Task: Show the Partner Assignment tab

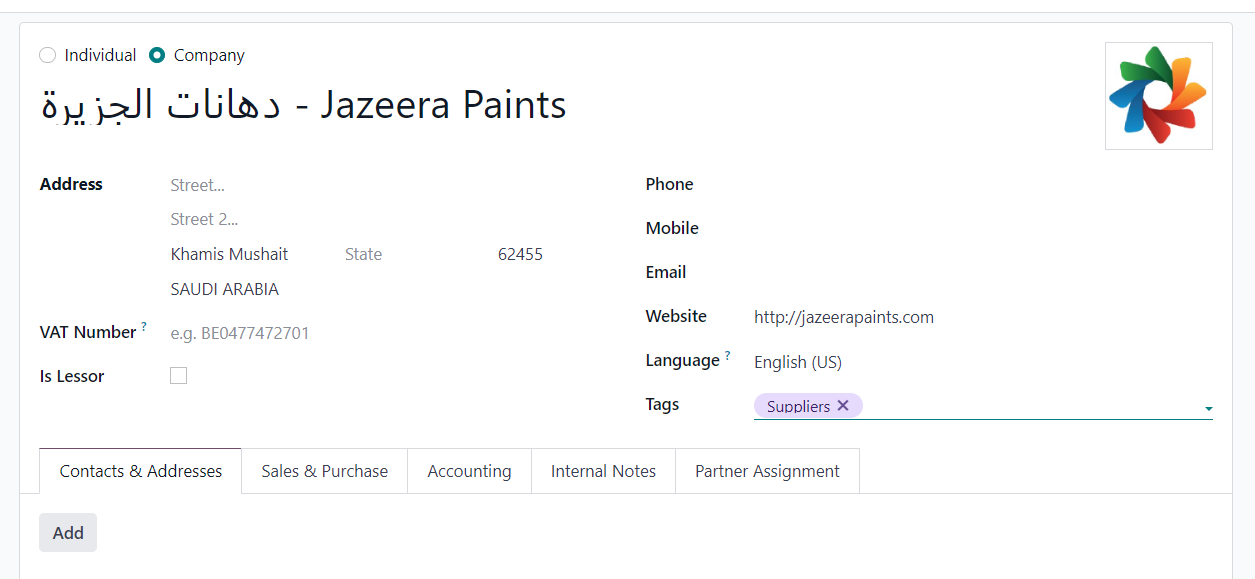Action: [767, 471]
